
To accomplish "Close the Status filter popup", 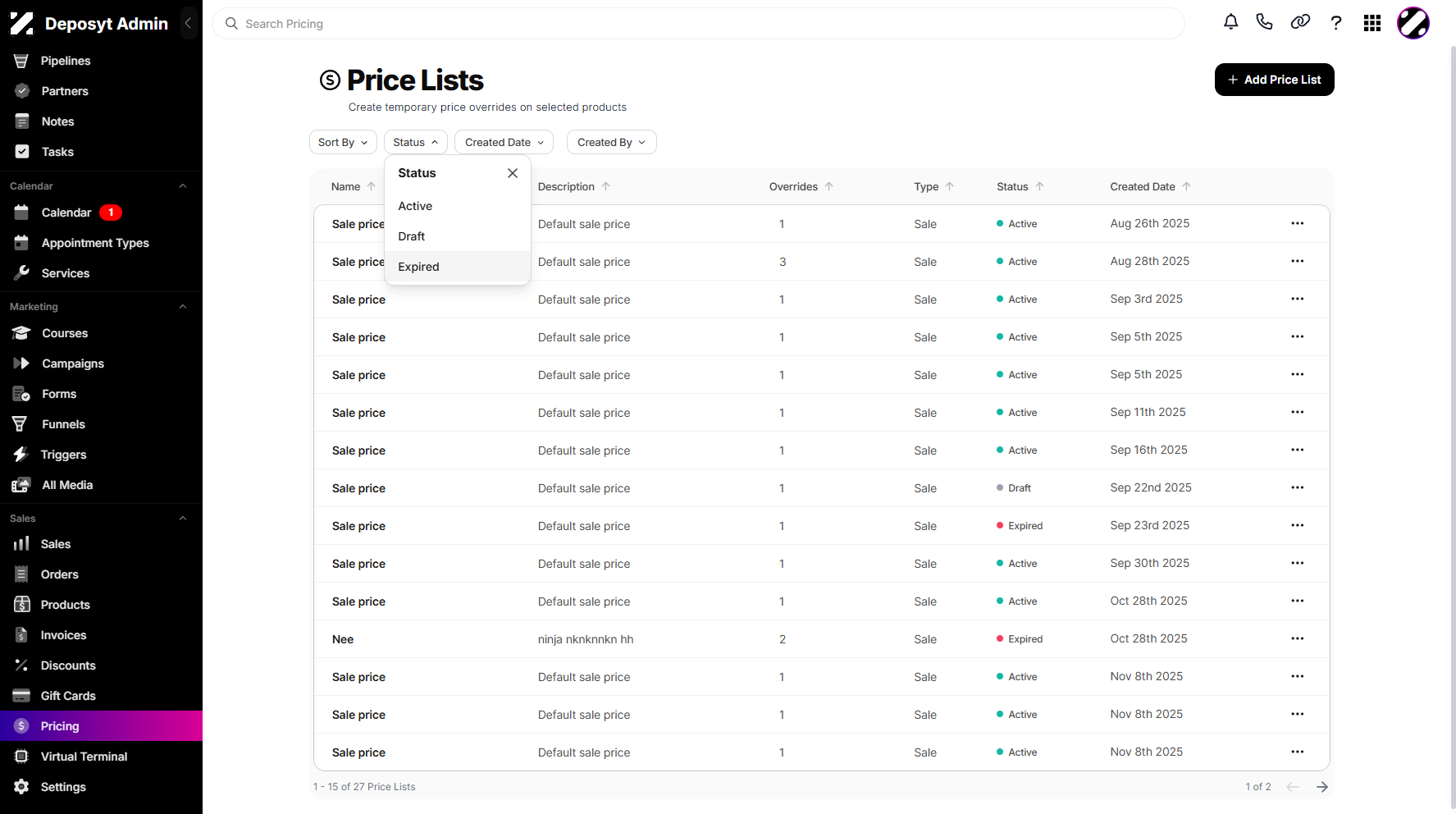I will [x=513, y=173].
